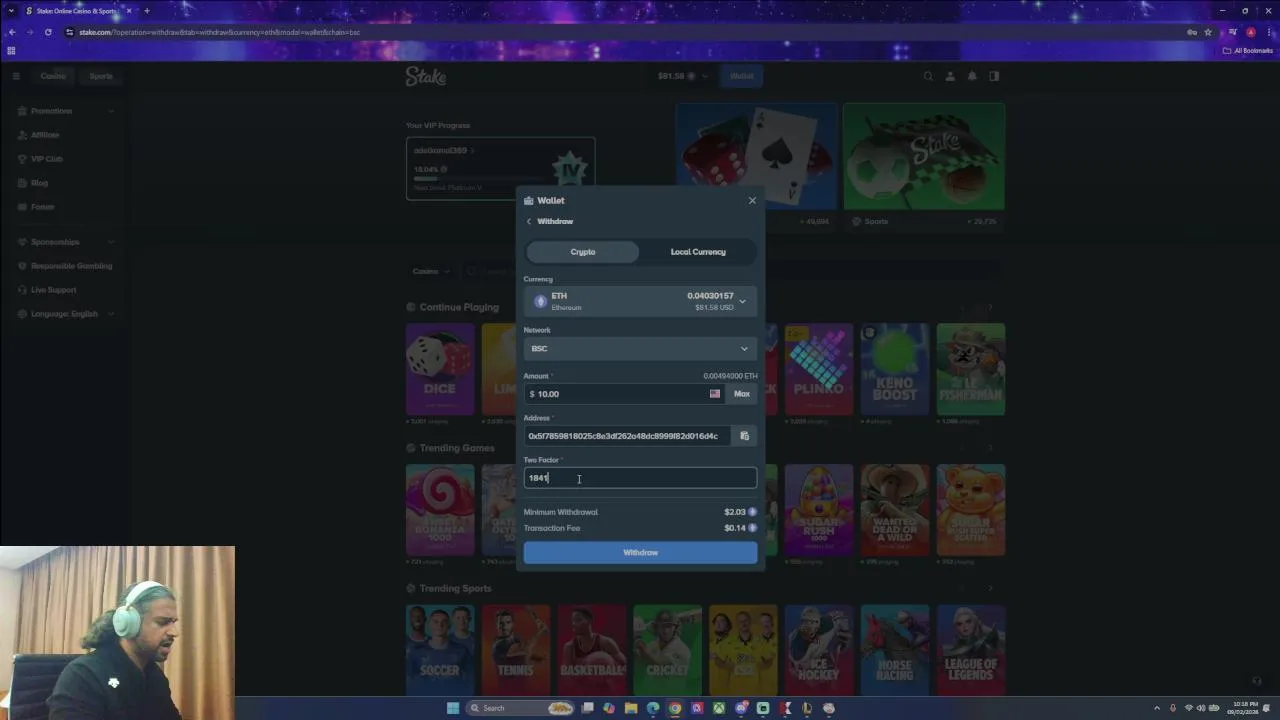1280x720 pixels.
Task: Go to VIP Club page
Action: click(47, 159)
